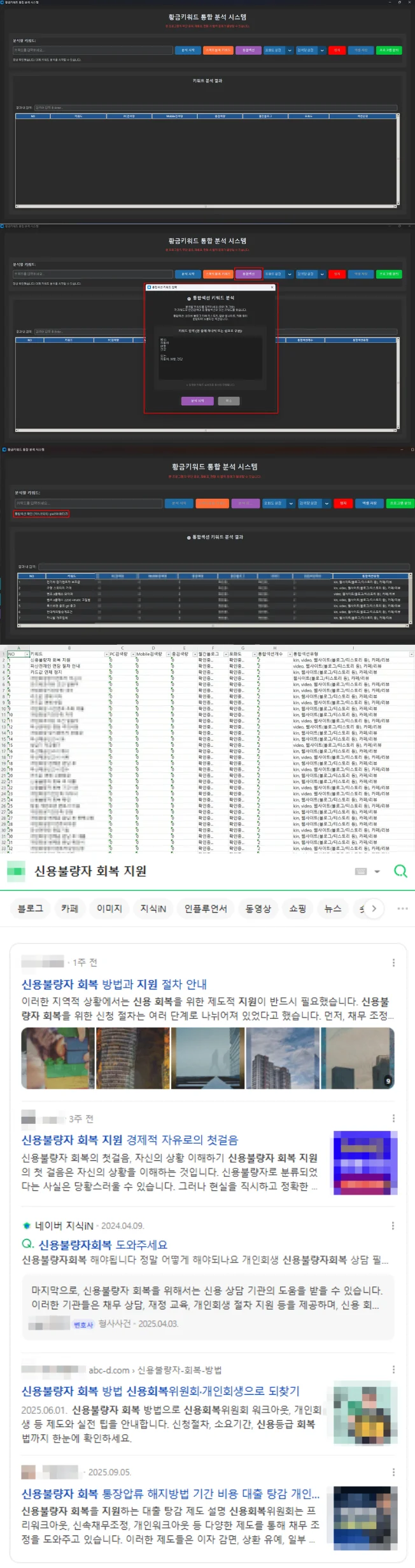Click the green Naver search magnifier icon
Viewport: 415px width, 1568px height.
(400, 870)
